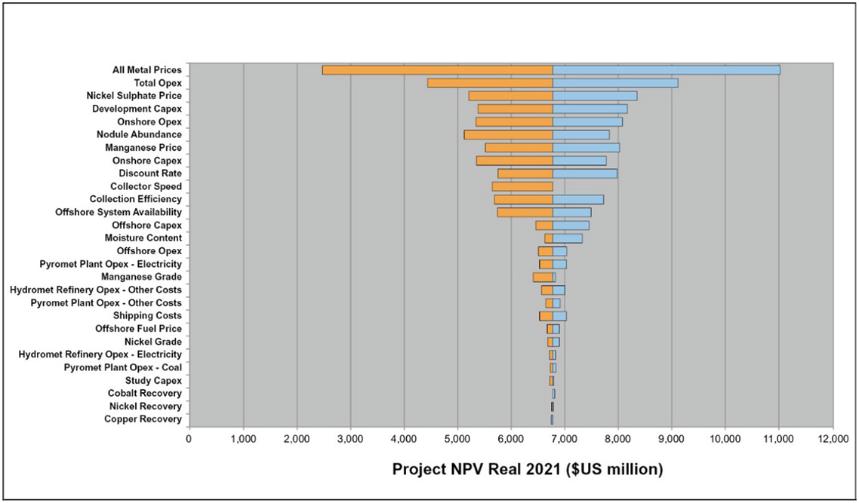Click the orange All Metal Prices bar

coord(437,70)
